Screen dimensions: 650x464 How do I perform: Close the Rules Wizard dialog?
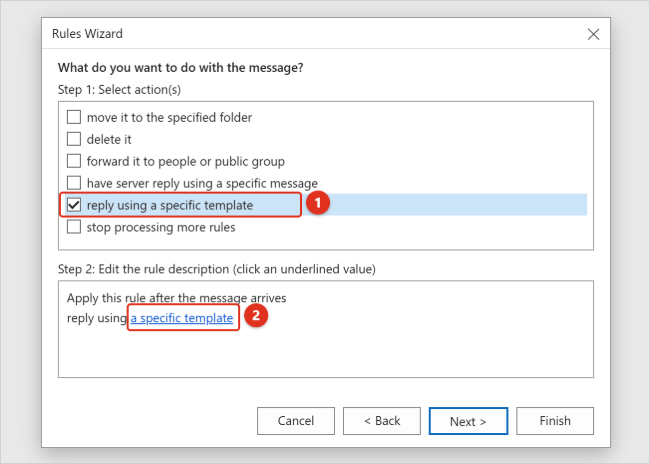[593, 34]
